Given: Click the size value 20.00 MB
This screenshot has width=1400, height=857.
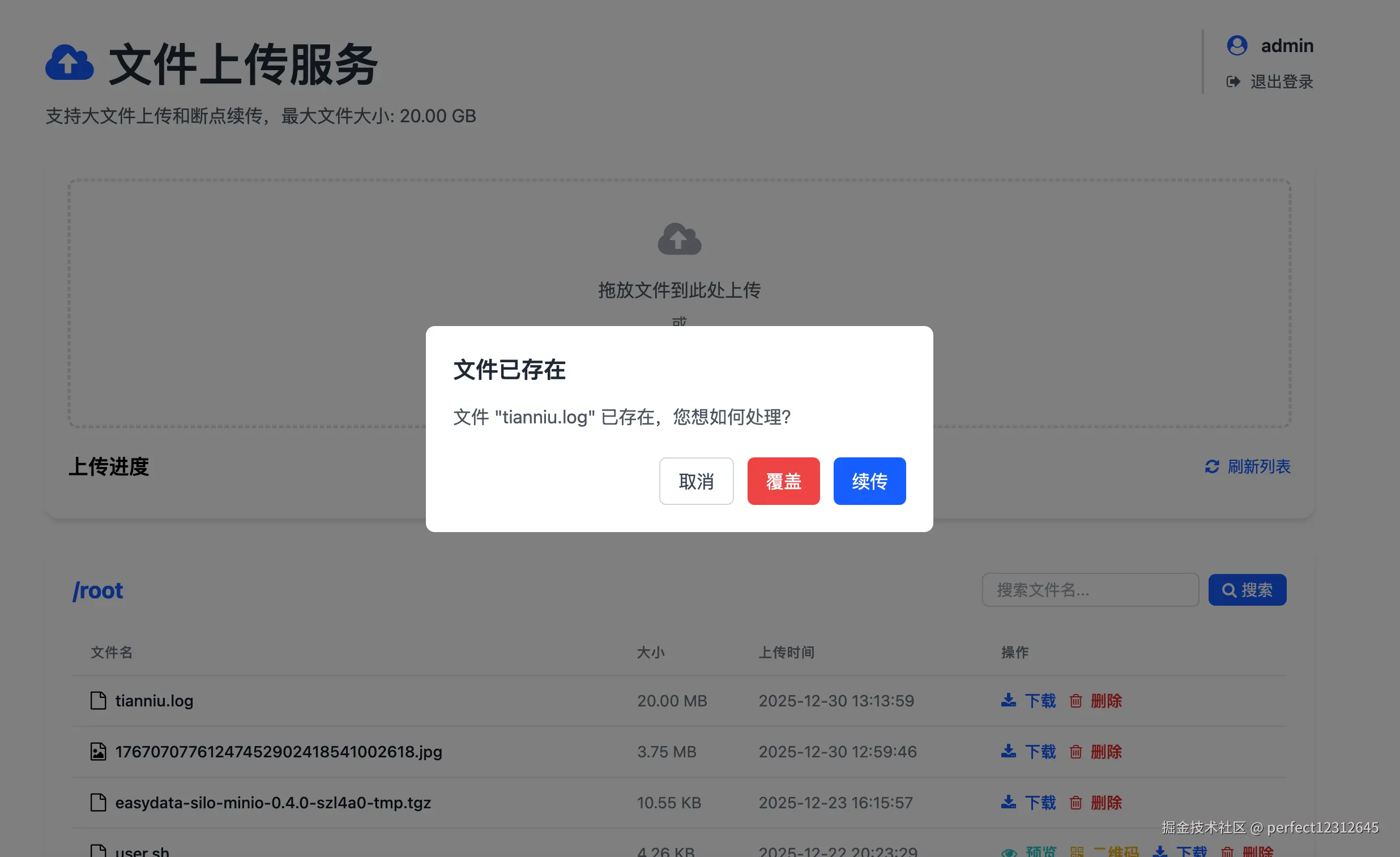Looking at the screenshot, I should (x=672, y=700).
